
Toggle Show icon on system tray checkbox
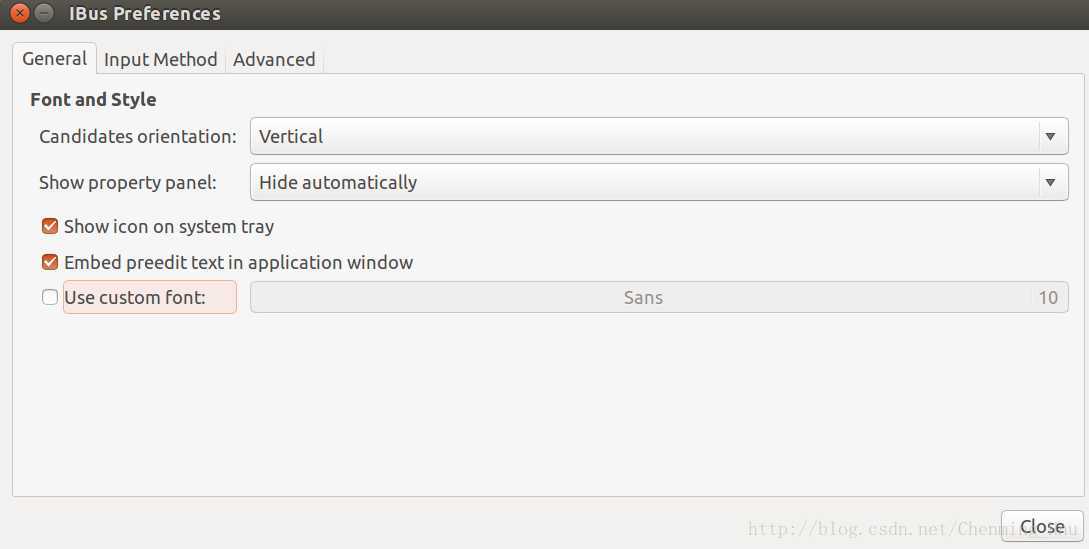(x=50, y=227)
